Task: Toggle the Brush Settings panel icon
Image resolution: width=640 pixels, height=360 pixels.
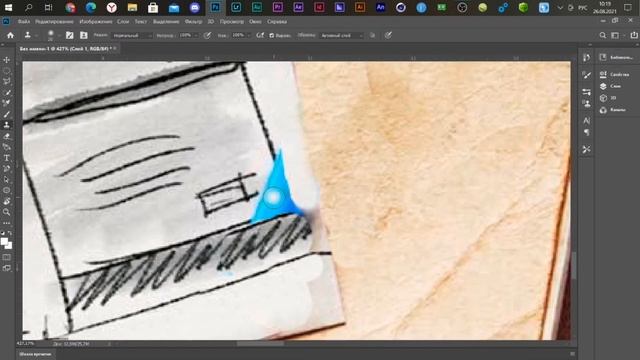Action: click(x=70, y=36)
